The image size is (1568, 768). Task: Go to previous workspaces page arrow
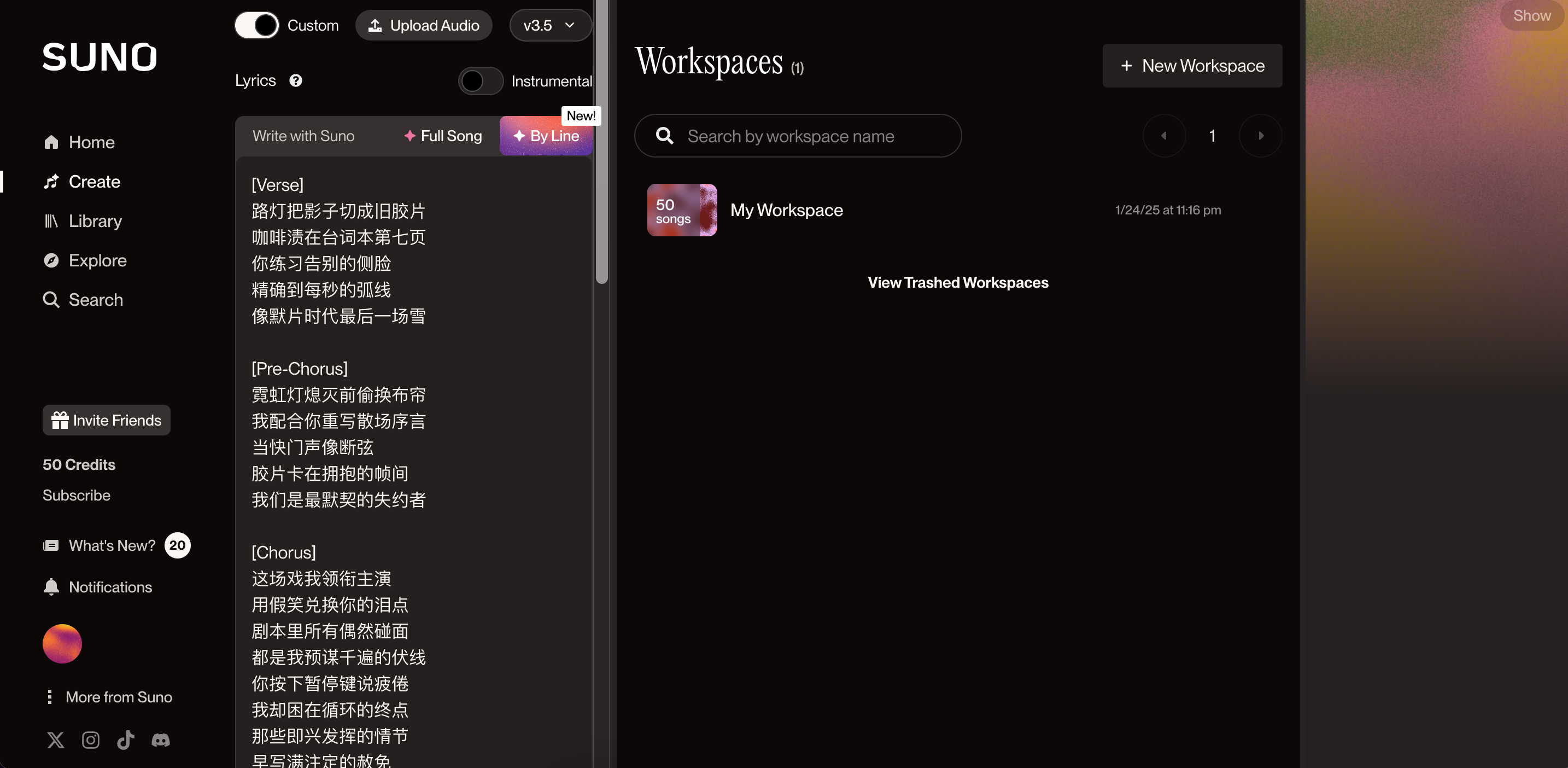click(1164, 136)
